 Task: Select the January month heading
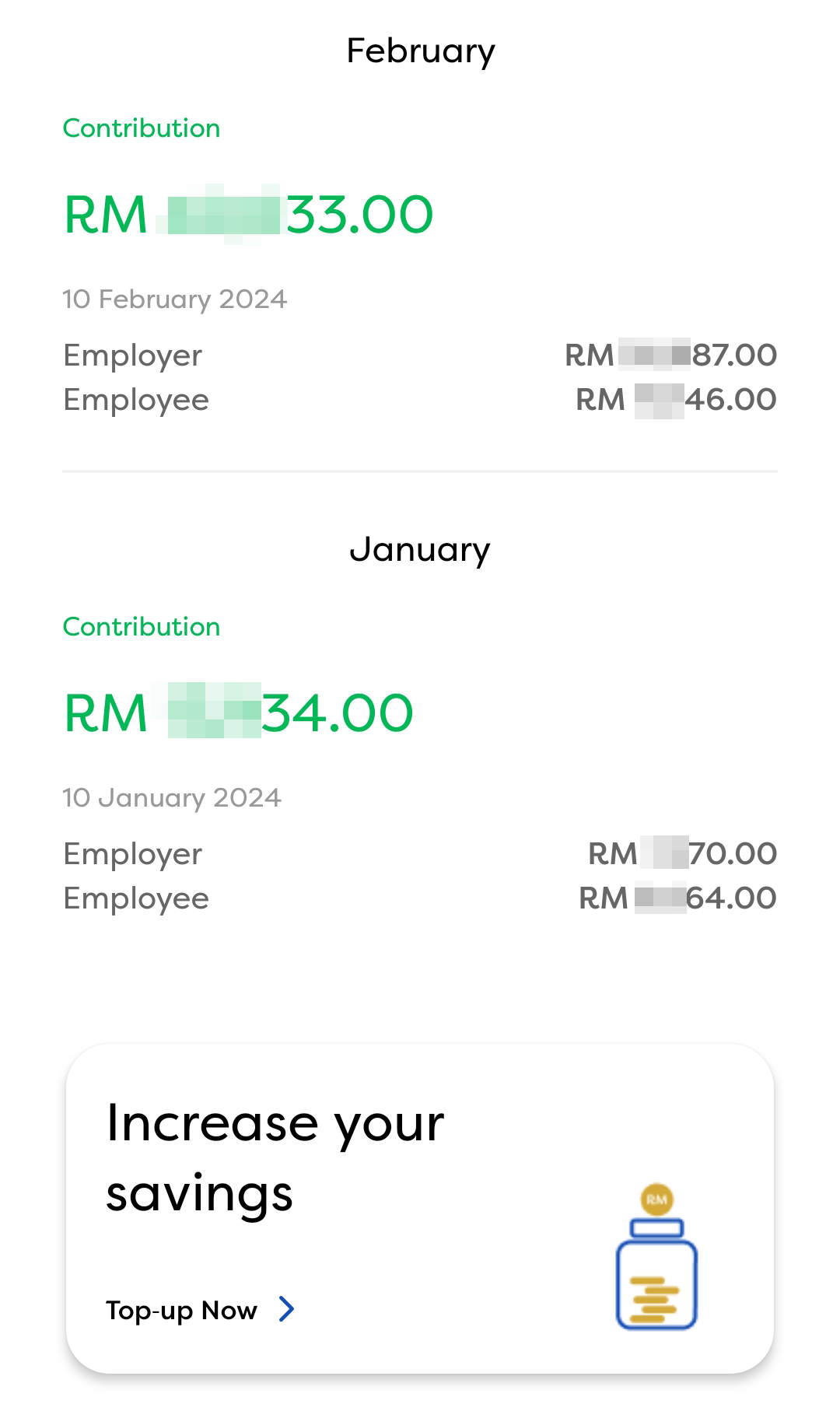click(420, 550)
